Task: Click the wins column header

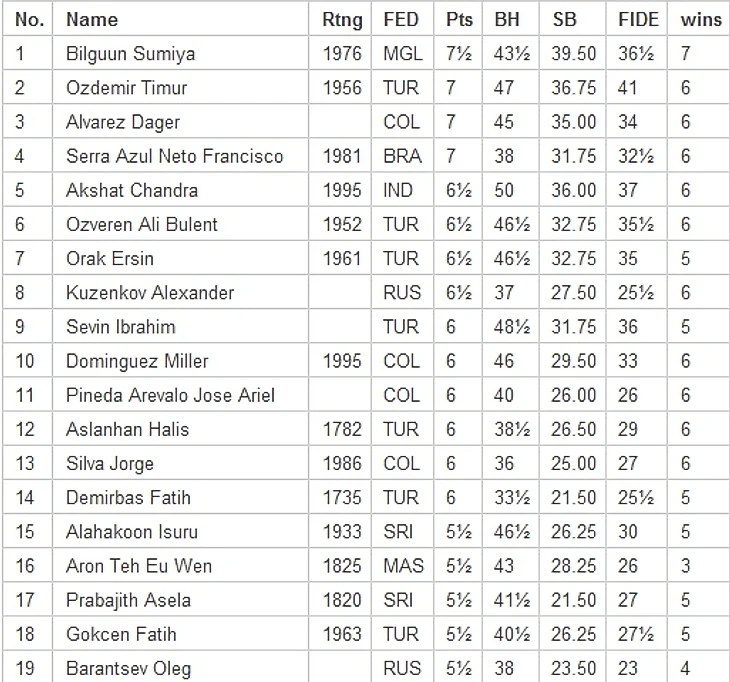Action: tap(701, 20)
